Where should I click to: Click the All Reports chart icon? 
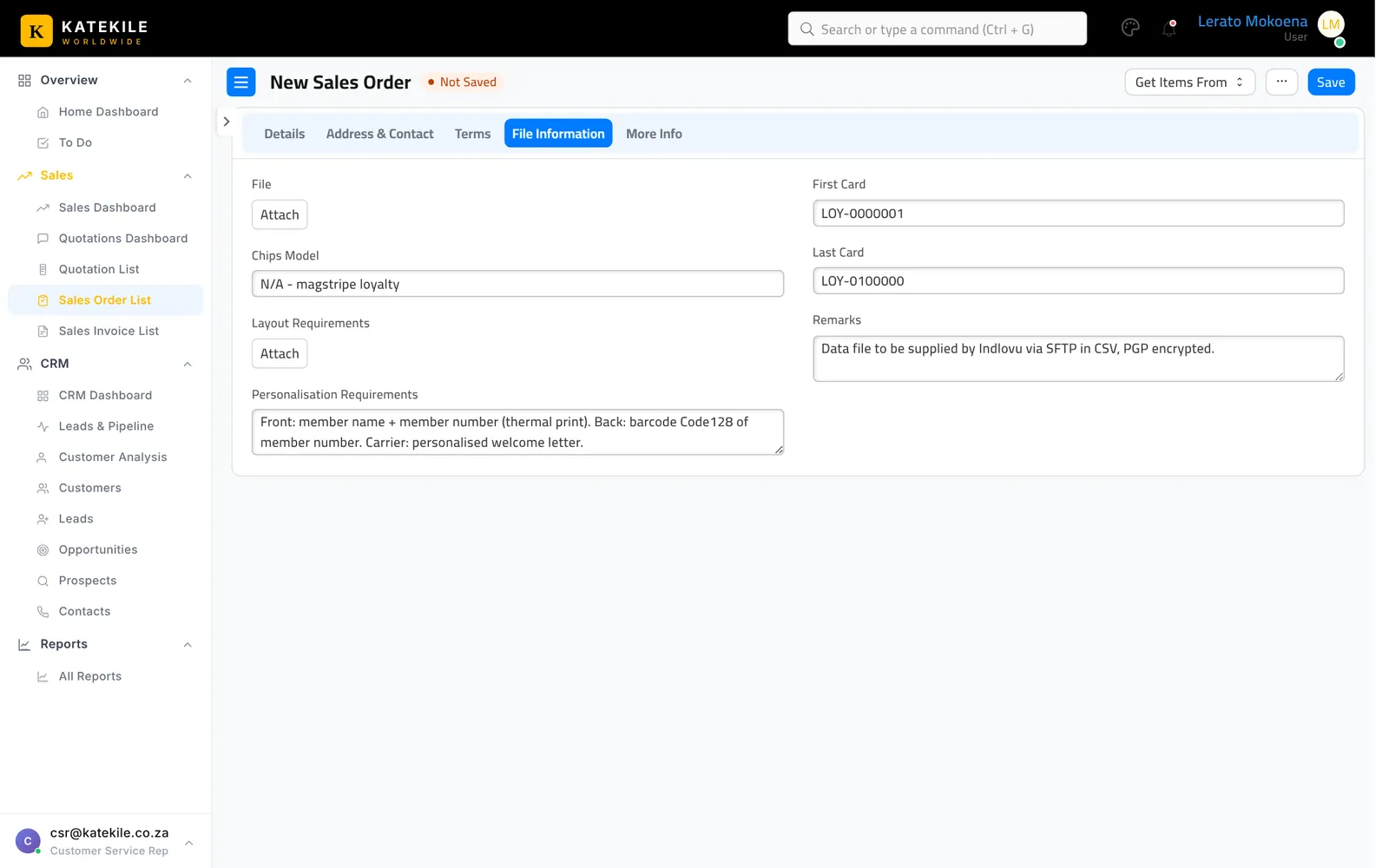(43, 677)
